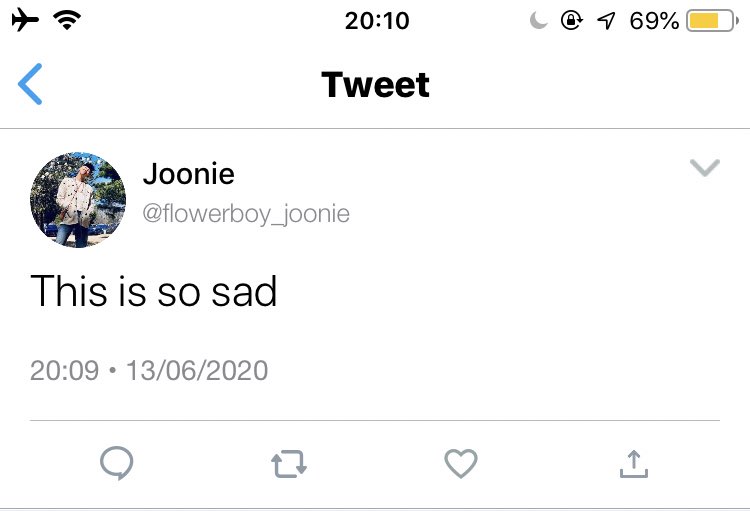The height and width of the screenshot is (511, 750).
Task: Select the tweet text This is so sad
Action: tap(154, 291)
